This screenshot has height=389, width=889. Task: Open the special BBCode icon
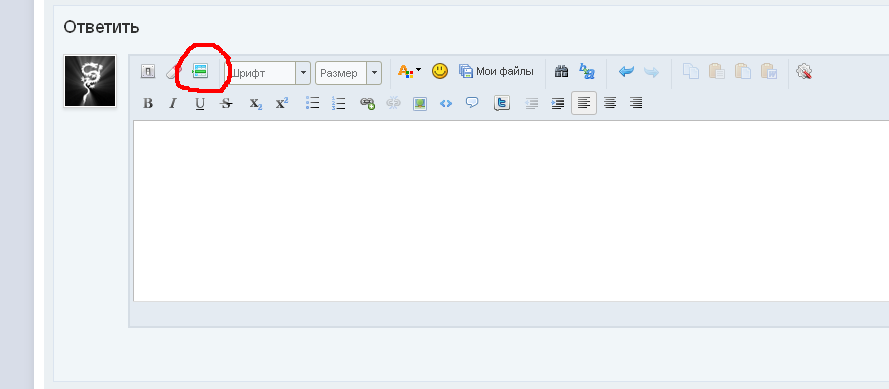click(200, 71)
